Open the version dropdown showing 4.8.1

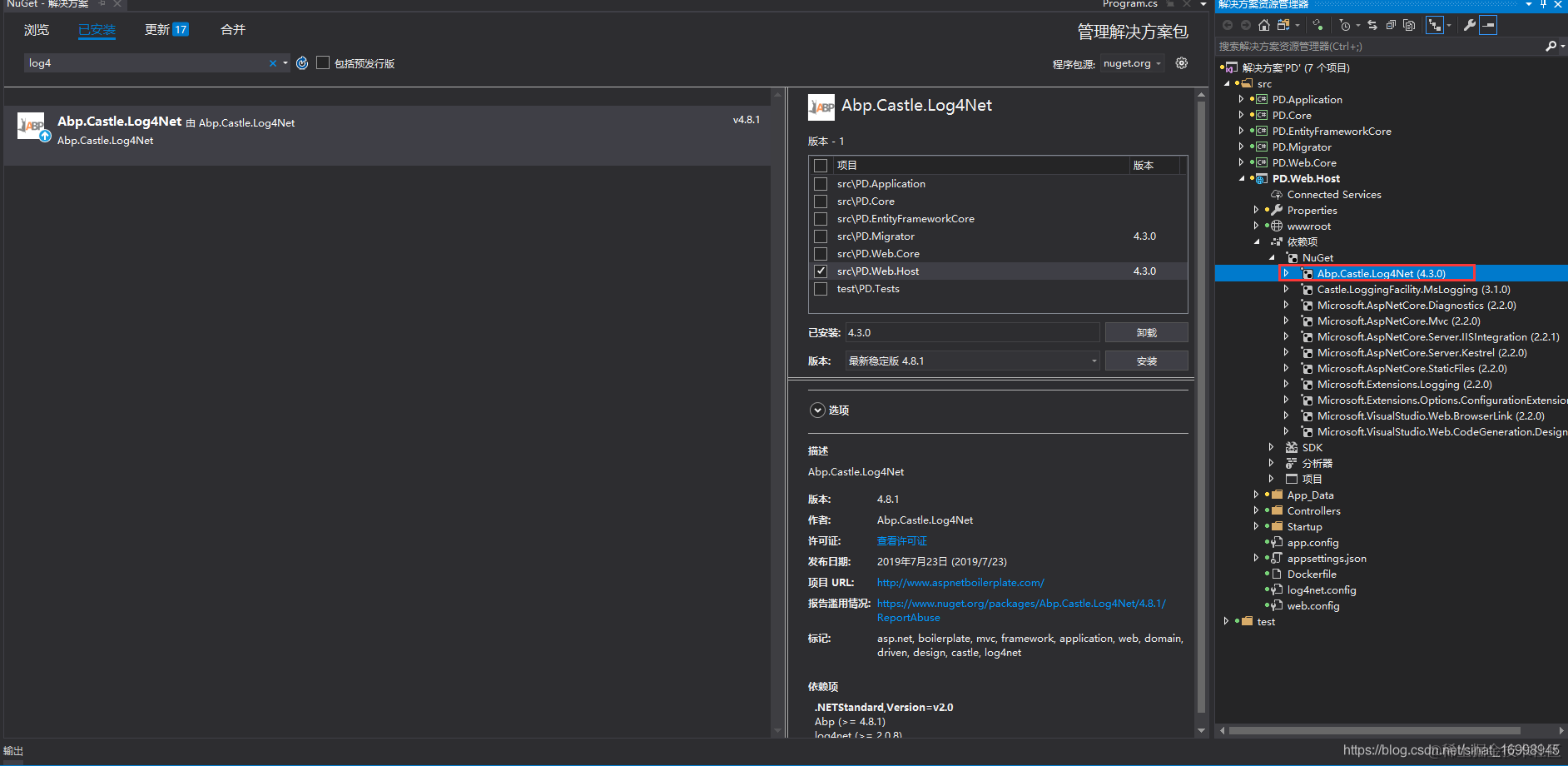pyautogui.click(x=972, y=361)
